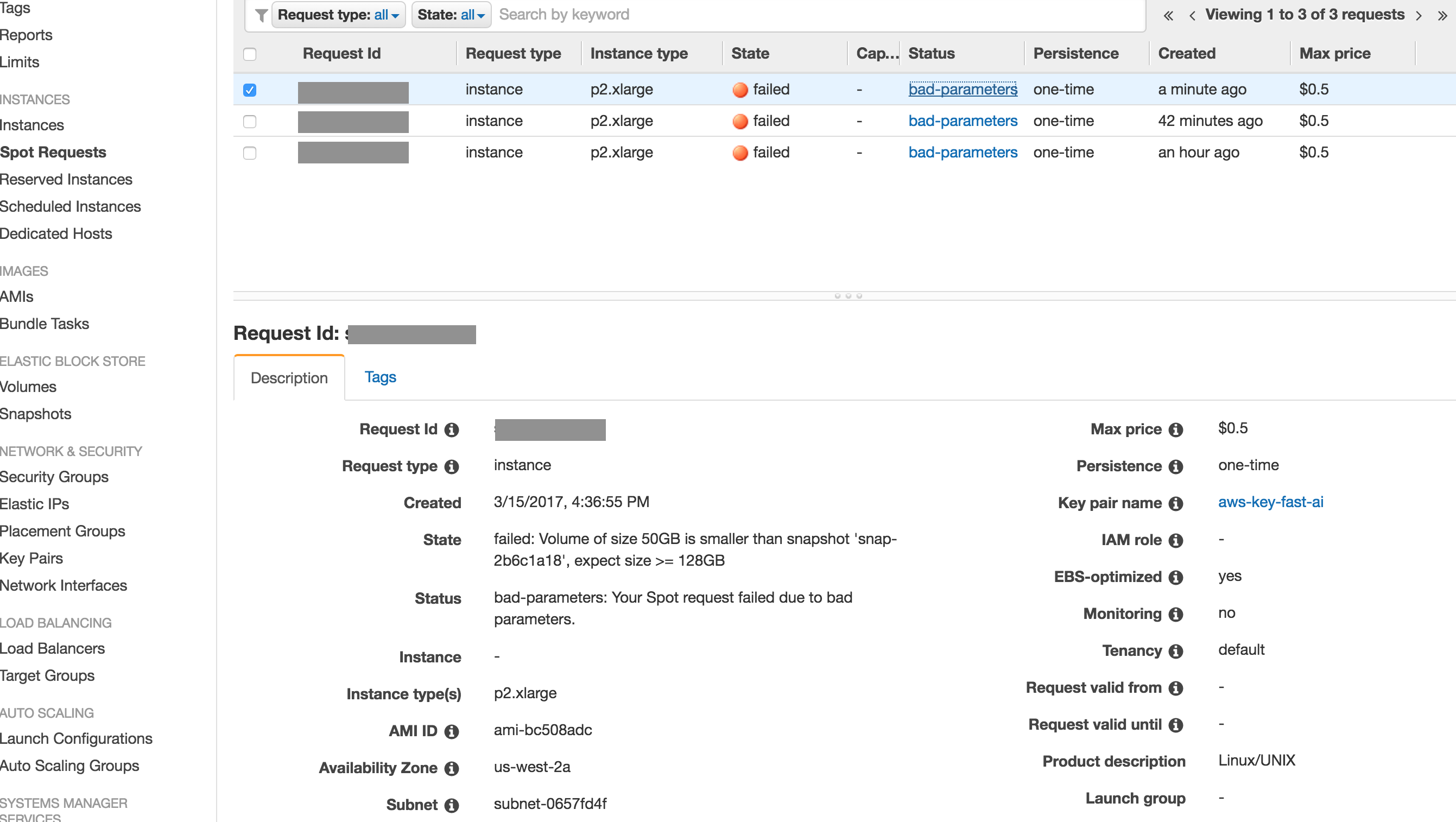The height and width of the screenshot is (822, 1456).
Task: Click bad-parameters status of hour-old request
Action: pyautogui.click(x=962, y=153)
